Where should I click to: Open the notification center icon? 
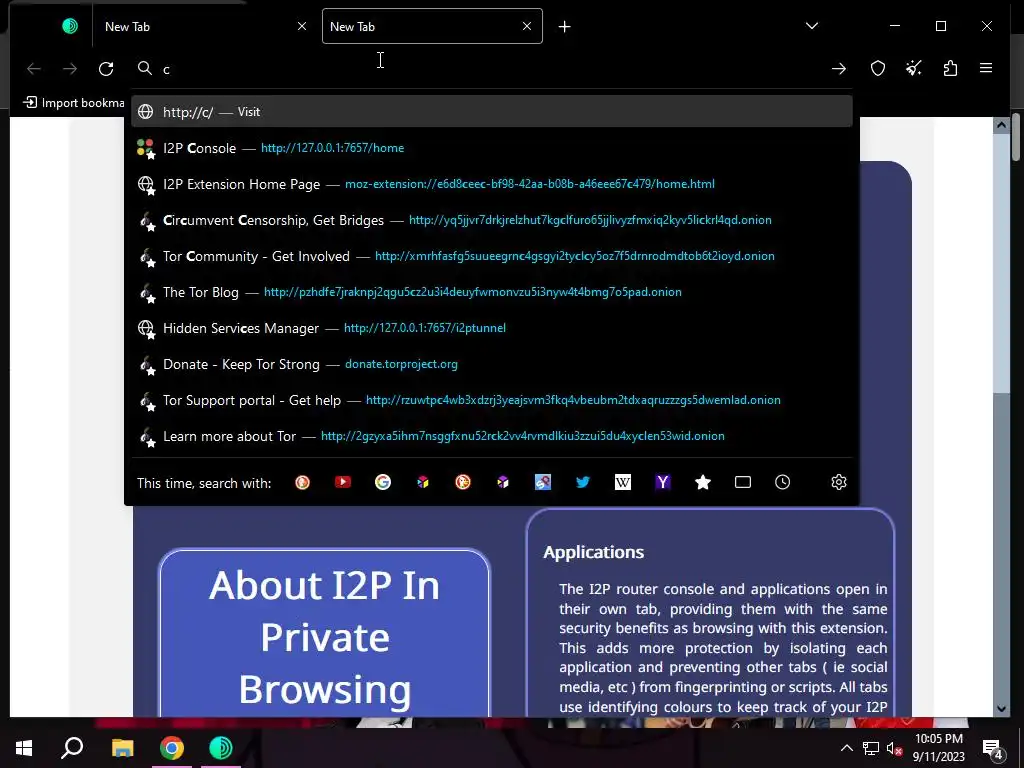click(x=992, y=749)
